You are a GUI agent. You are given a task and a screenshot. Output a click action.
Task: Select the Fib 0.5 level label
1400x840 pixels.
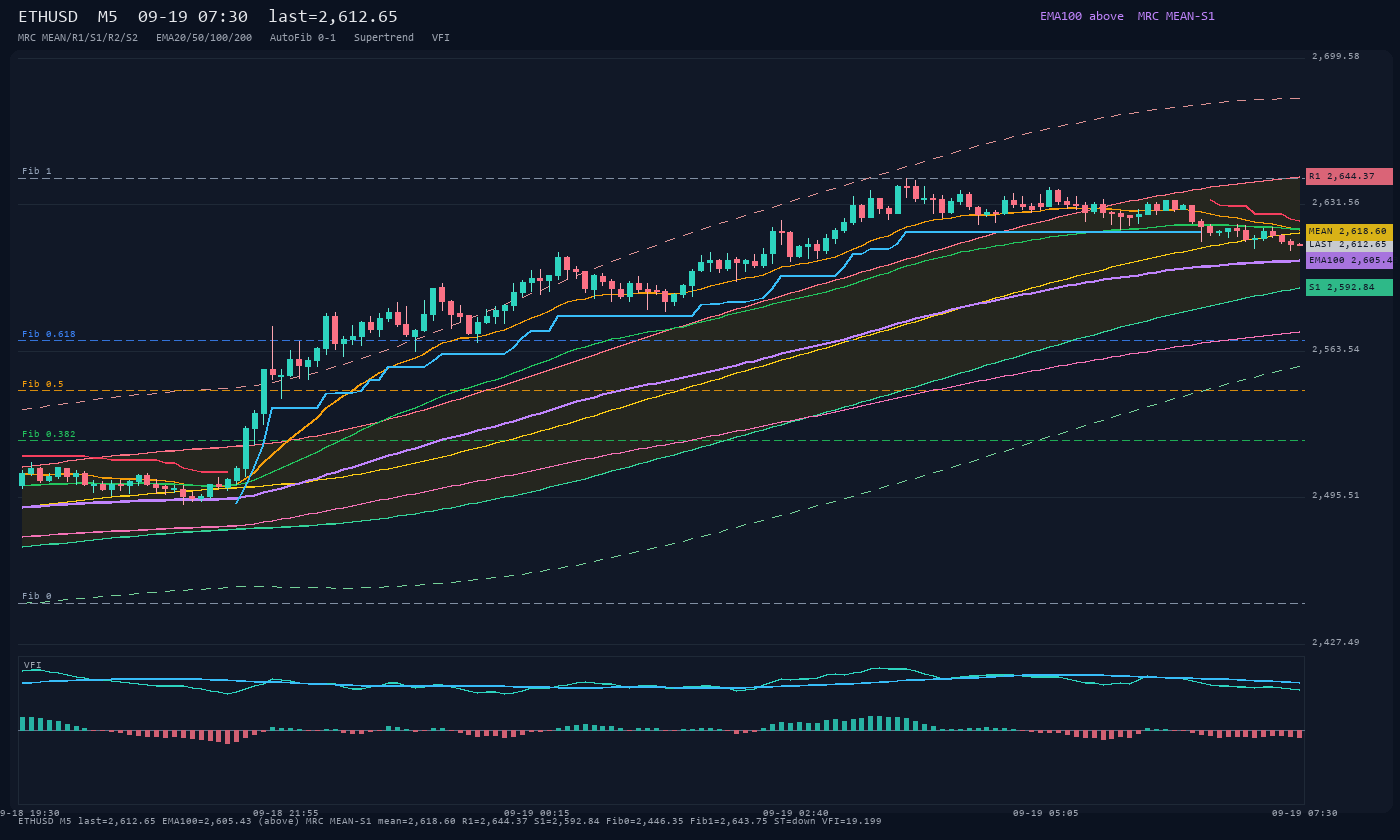(x=43, y=384)
